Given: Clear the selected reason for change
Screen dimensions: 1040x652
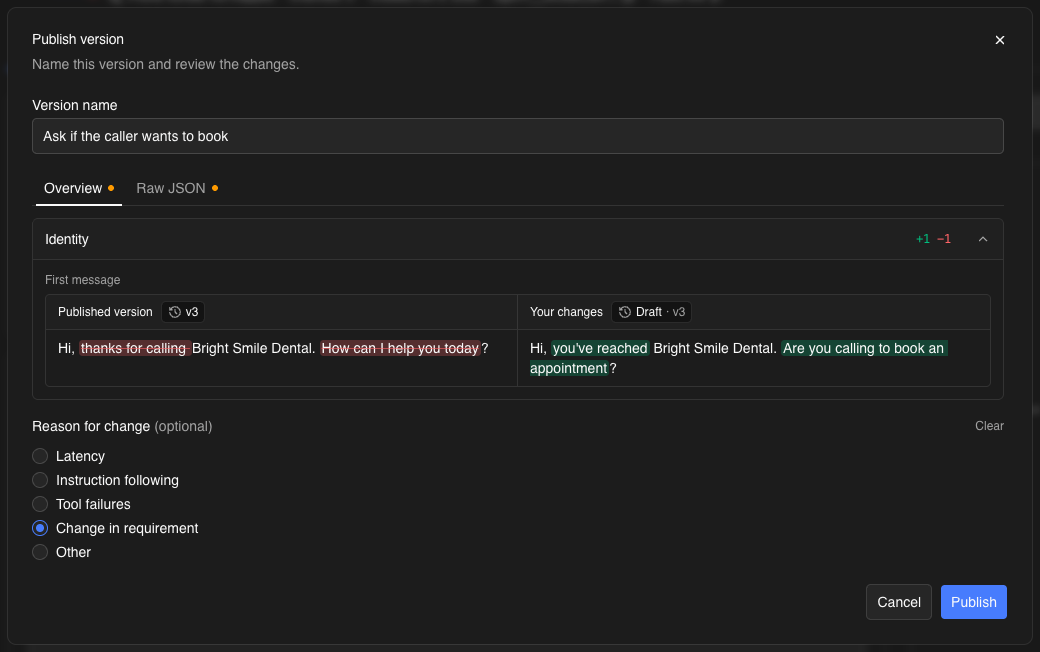Looking at the screenshot, I should (989, 426).
